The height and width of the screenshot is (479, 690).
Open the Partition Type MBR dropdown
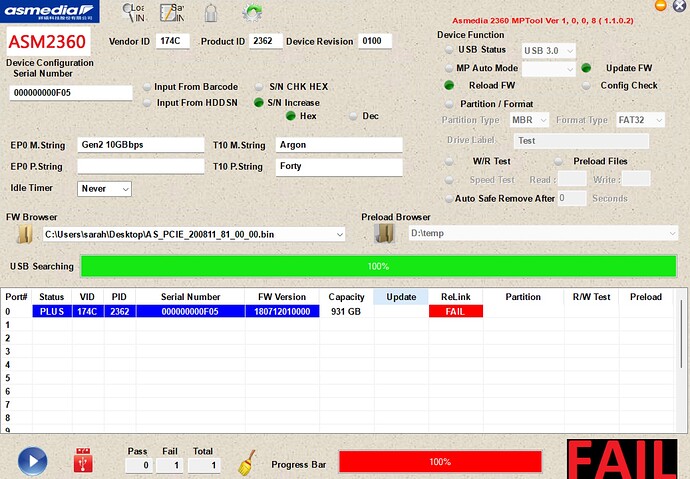tap(529, 120)
